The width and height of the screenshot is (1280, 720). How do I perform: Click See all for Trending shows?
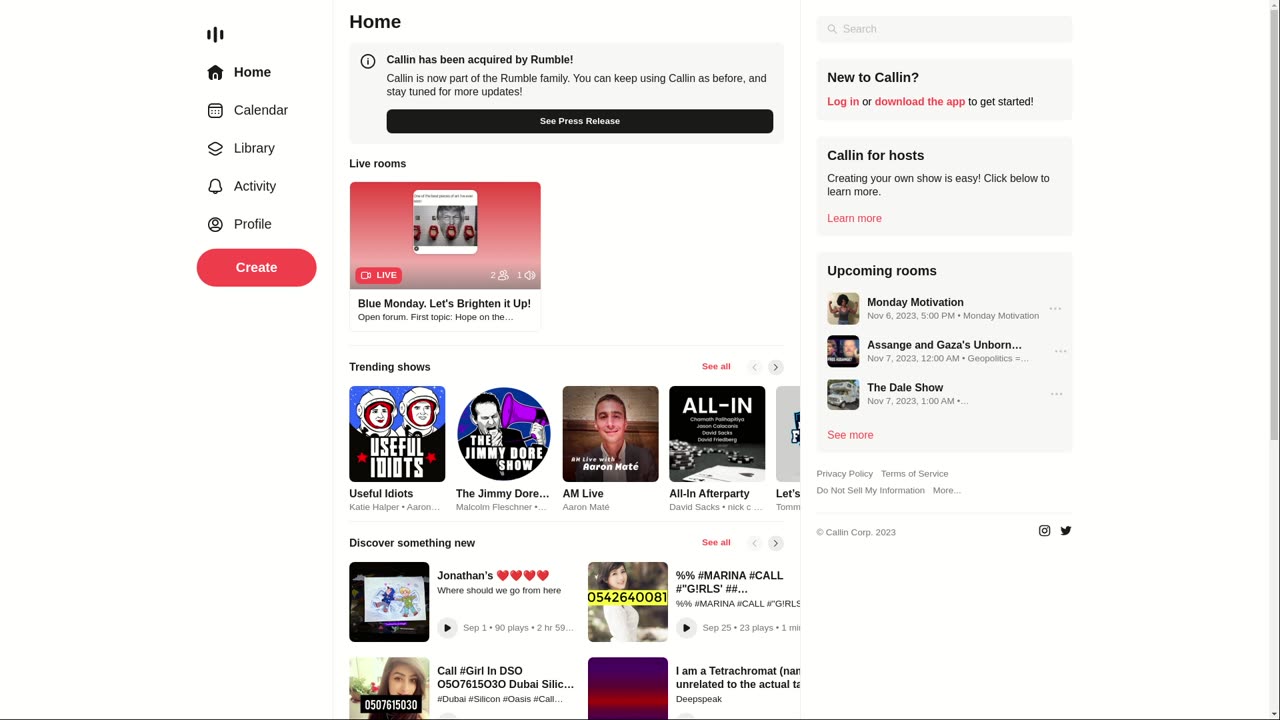716,367
